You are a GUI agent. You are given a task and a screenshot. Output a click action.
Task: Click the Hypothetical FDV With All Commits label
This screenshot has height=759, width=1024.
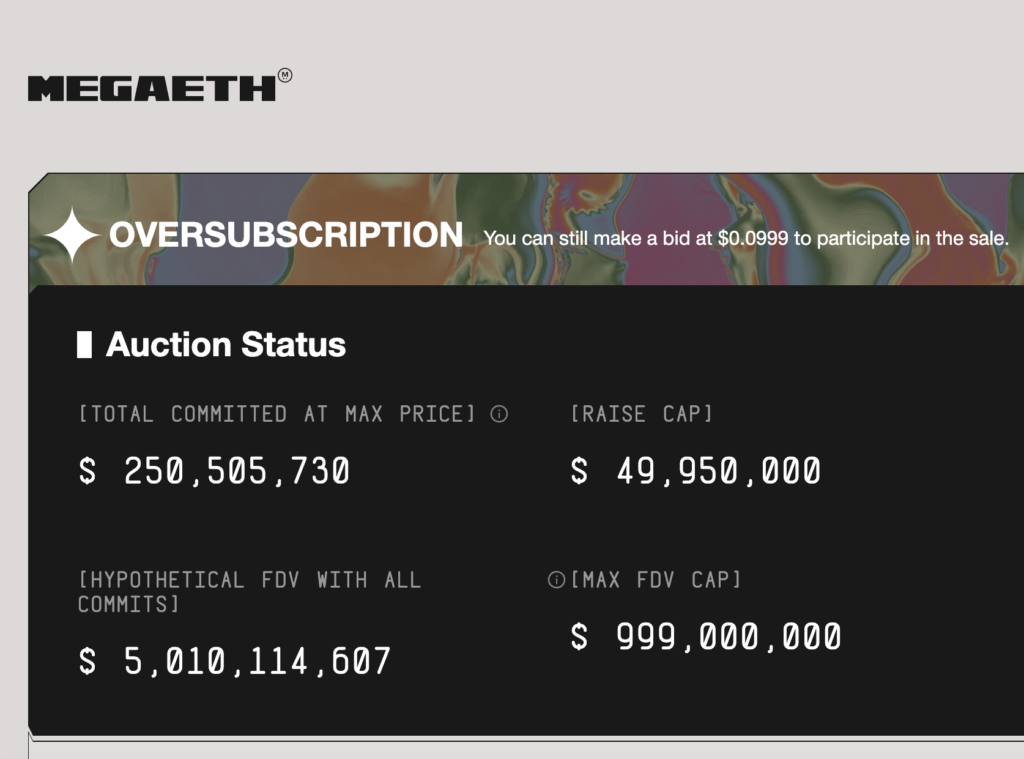pyautogui.click(x=249, y=592)
